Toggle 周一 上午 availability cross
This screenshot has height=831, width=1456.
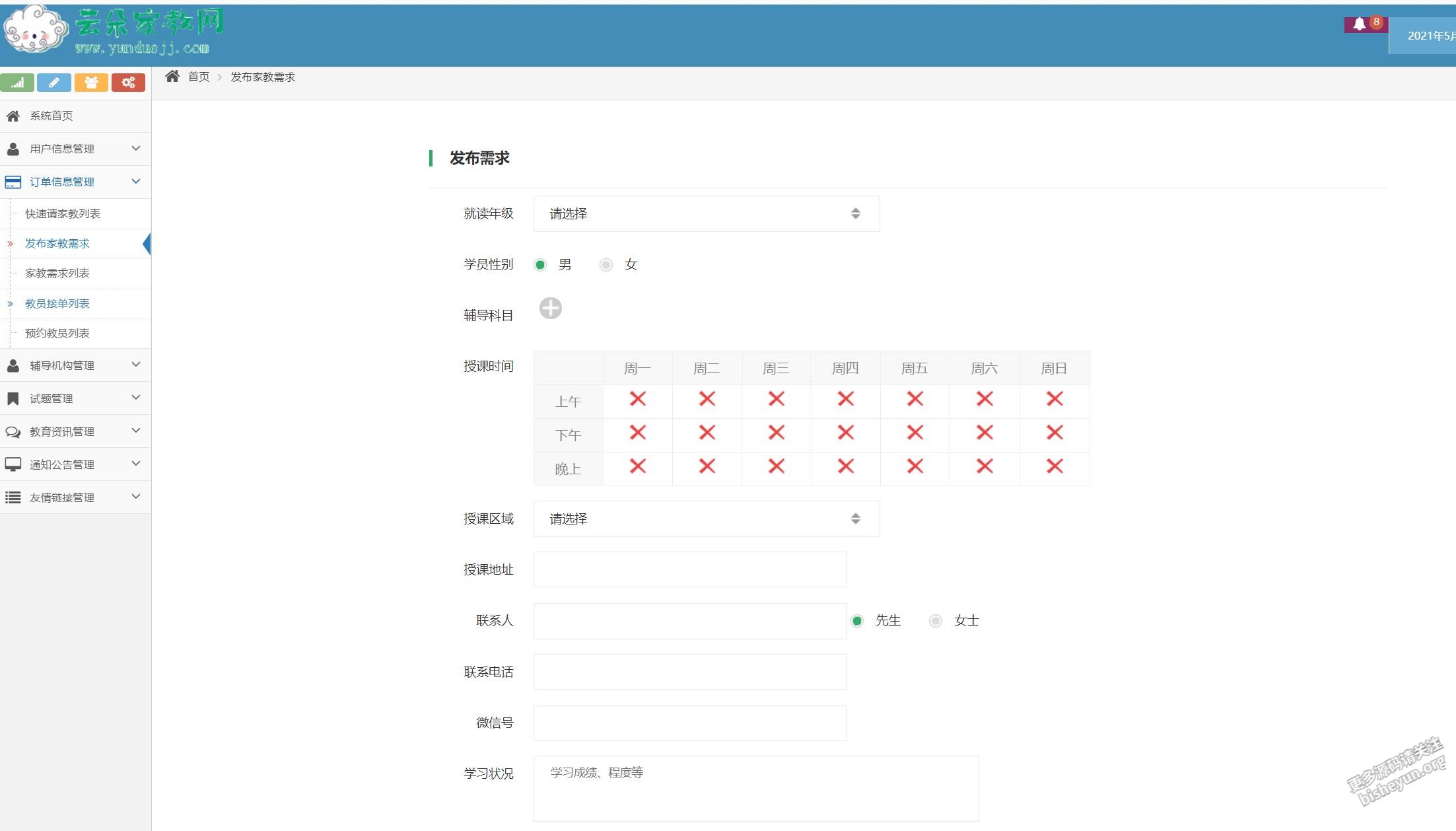(637, 399)
